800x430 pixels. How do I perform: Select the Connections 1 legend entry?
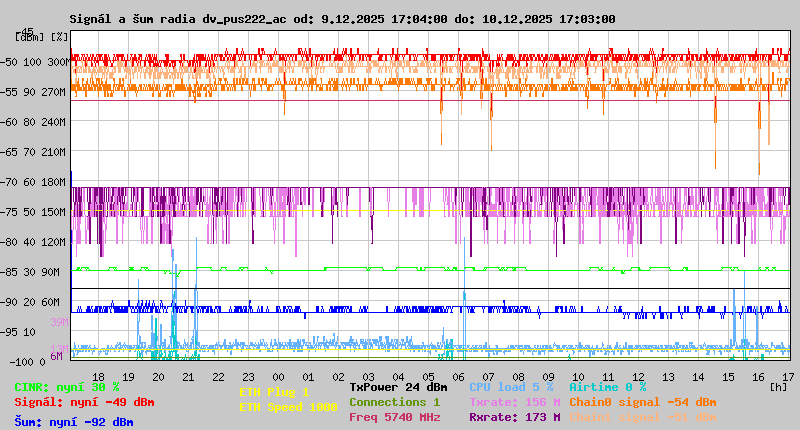394,402
